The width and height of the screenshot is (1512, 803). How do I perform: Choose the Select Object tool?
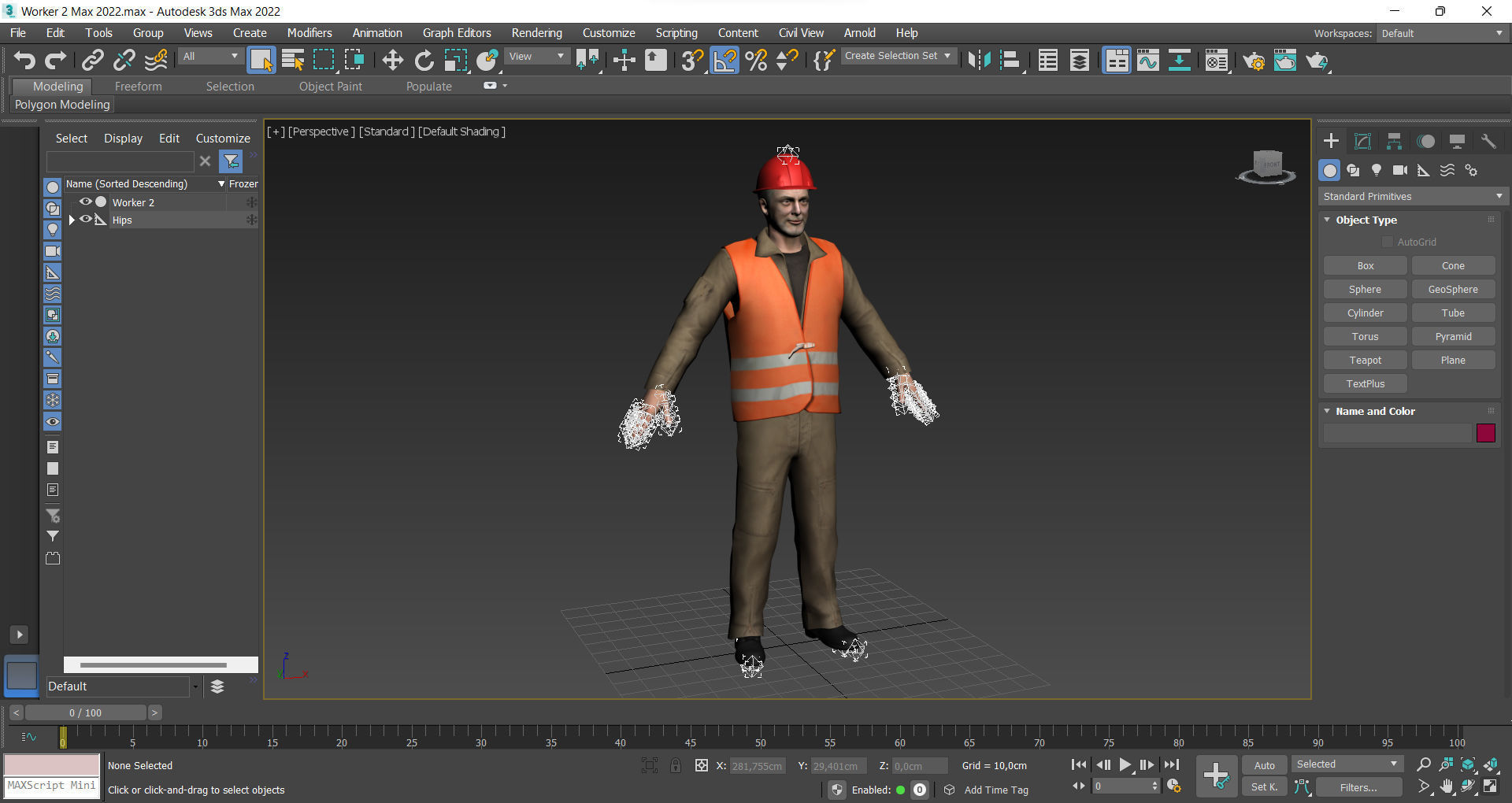(261, 61)
